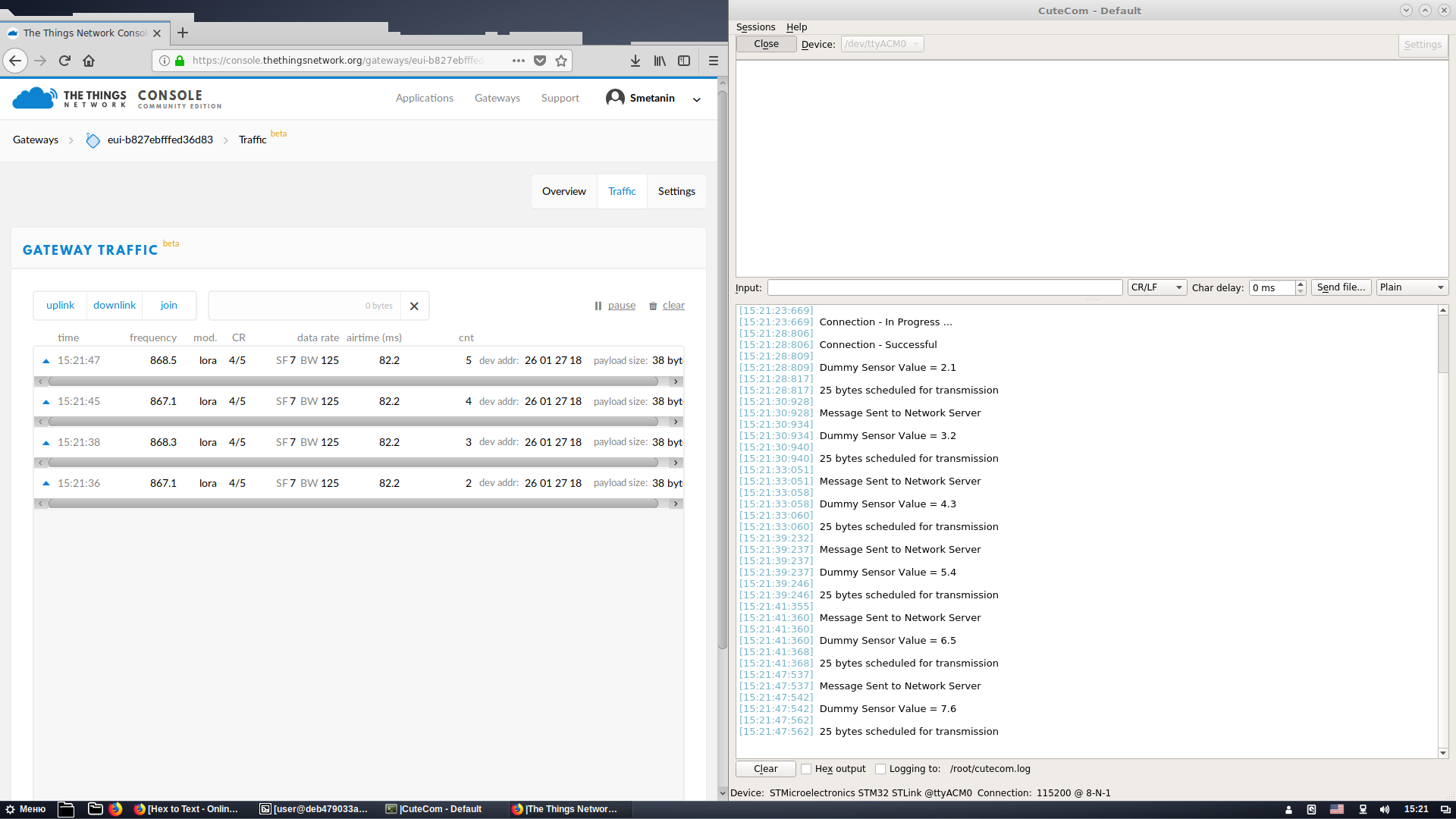Switch to gateway Traffic tab
1456x819 pixels.
[622, 191]
